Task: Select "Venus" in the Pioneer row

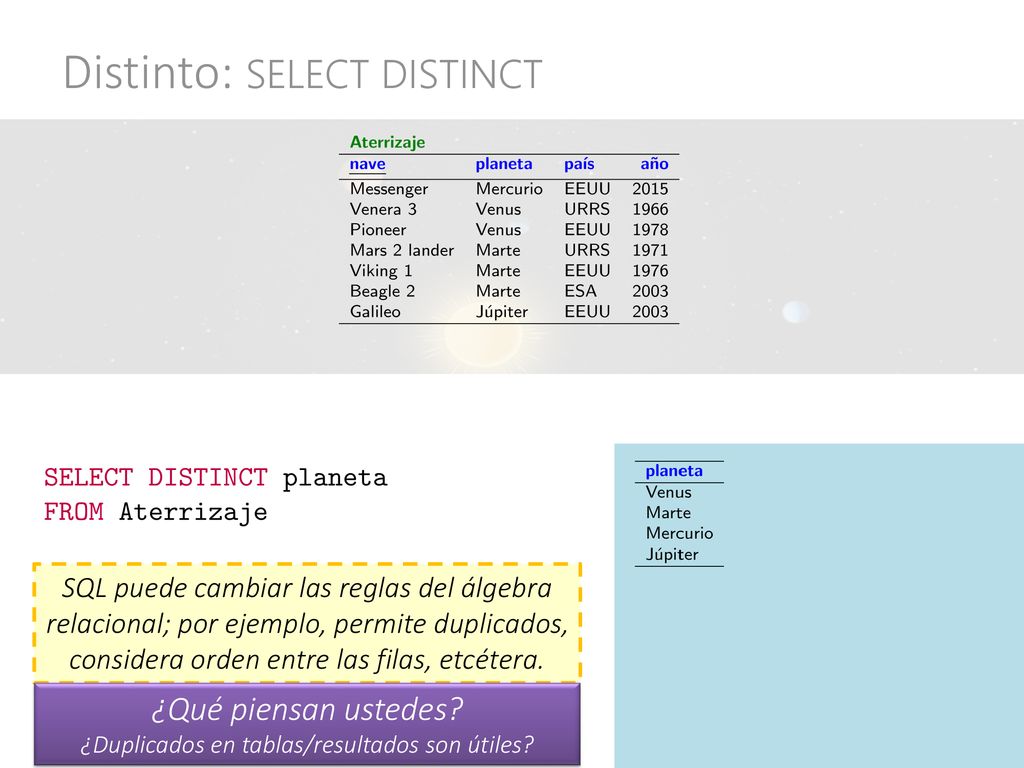Action: tap(498, 230)
